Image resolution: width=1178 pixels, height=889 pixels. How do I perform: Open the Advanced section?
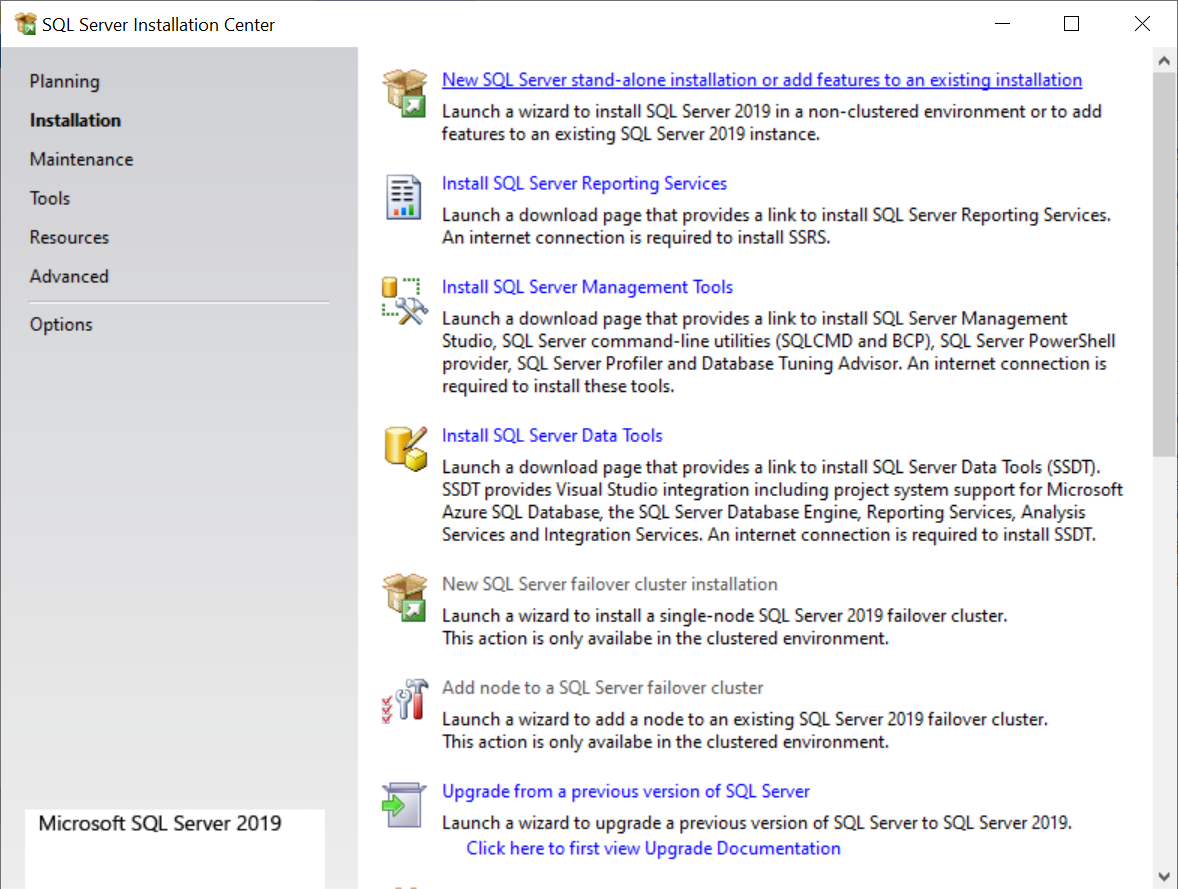[69, 277]
